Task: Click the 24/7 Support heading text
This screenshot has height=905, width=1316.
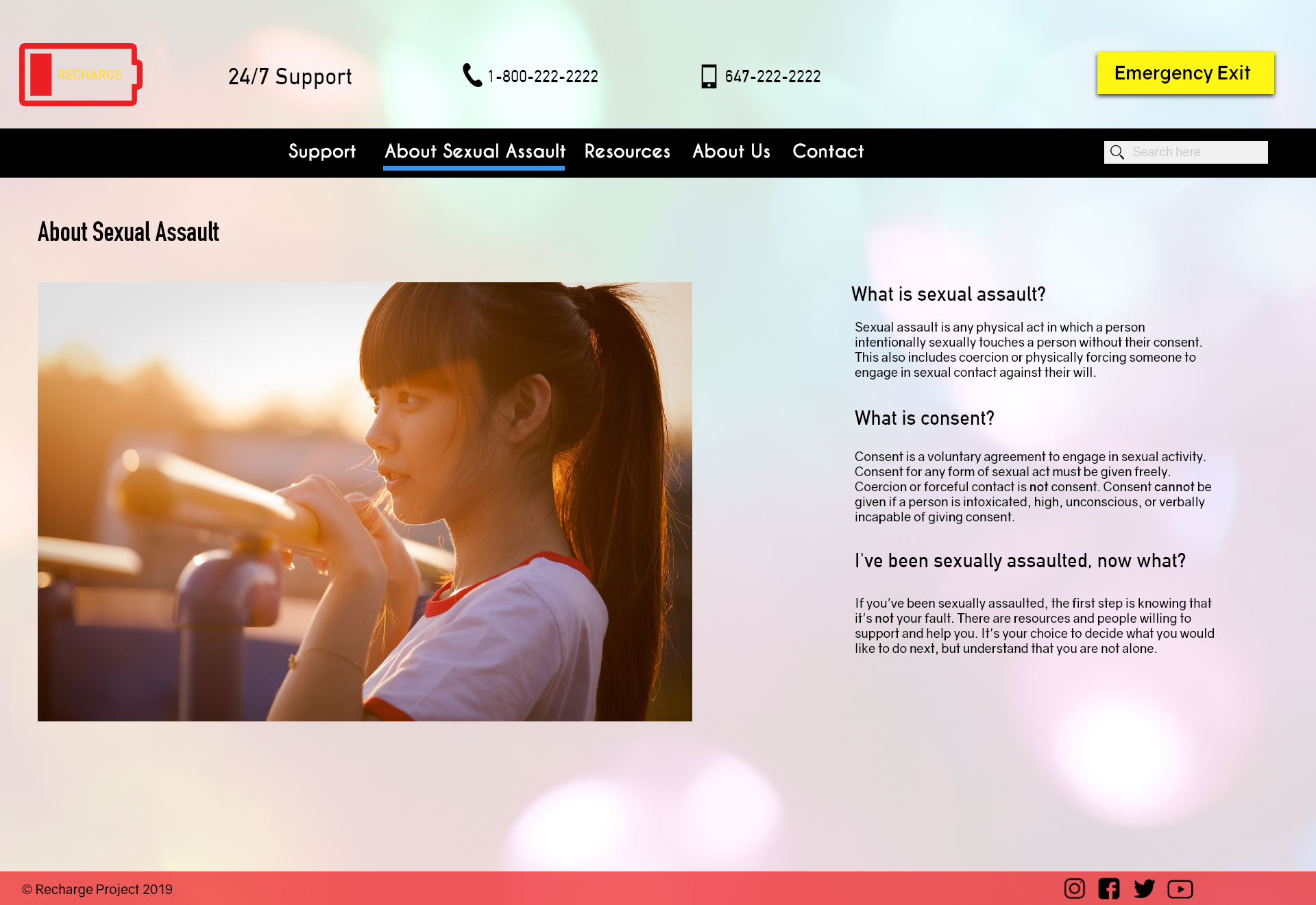Action: (x=290, y=77)
